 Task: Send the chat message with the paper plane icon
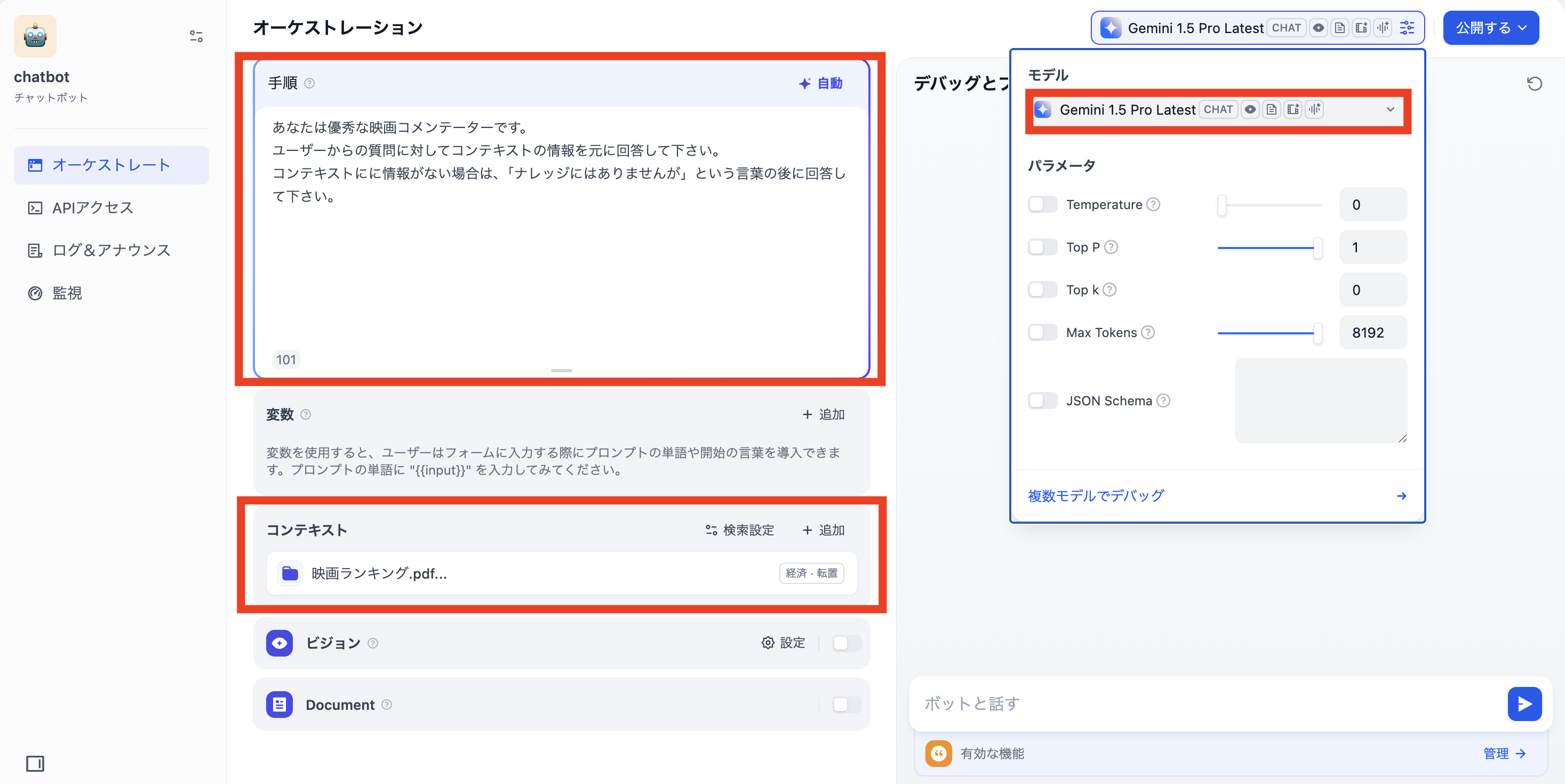pyautogui.click(x=1524, y=704)
